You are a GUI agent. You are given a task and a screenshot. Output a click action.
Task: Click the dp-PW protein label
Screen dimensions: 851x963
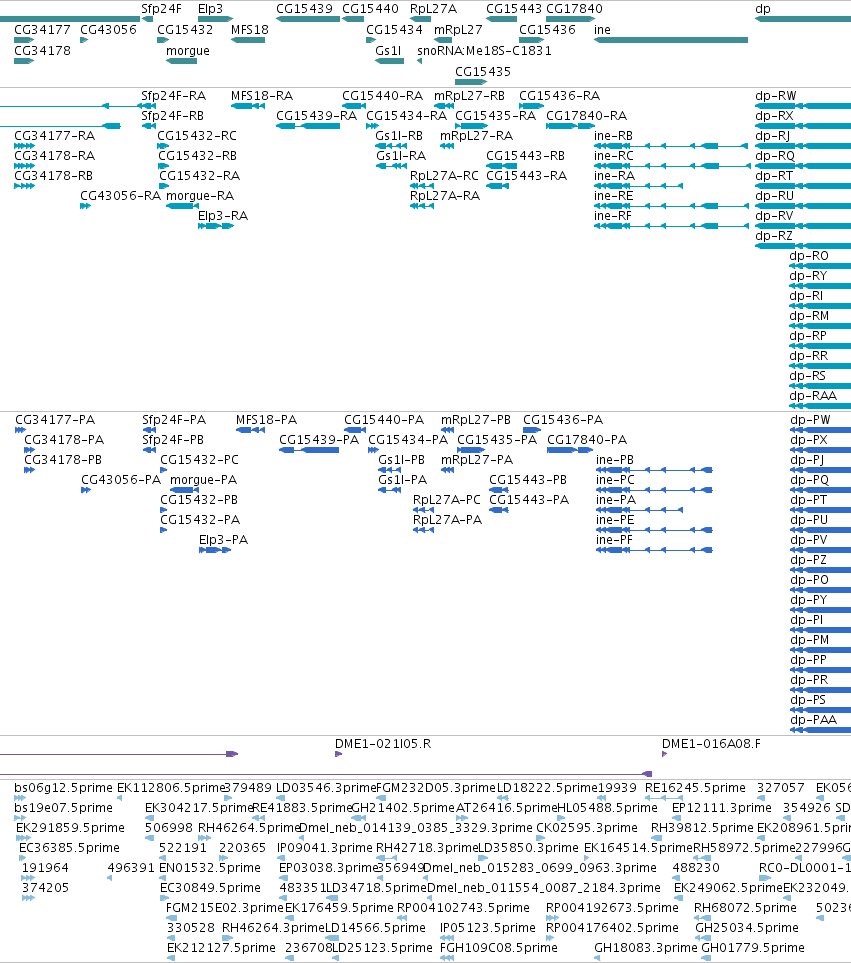point(810,419)
